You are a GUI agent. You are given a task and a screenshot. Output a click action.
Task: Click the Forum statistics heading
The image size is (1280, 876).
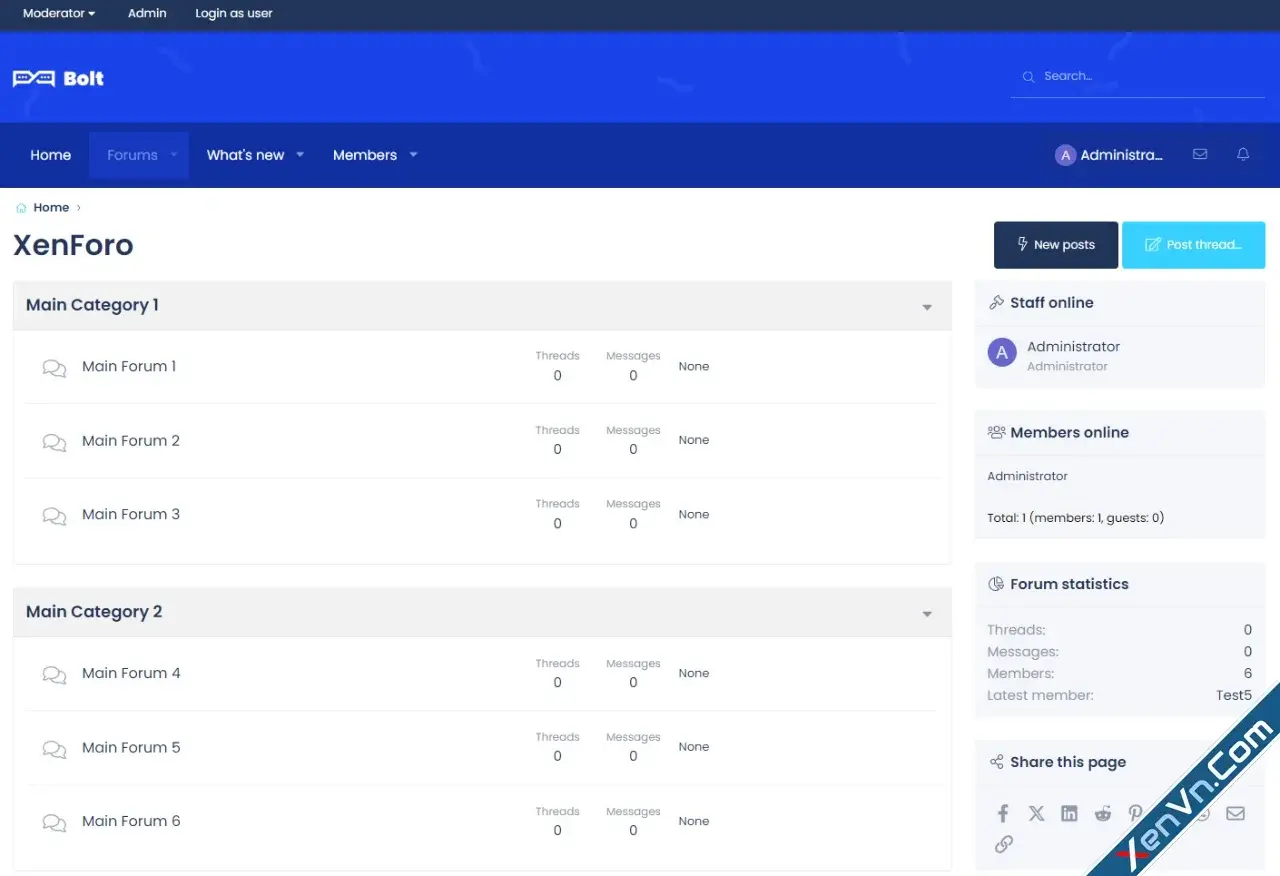click(1069, 584)
